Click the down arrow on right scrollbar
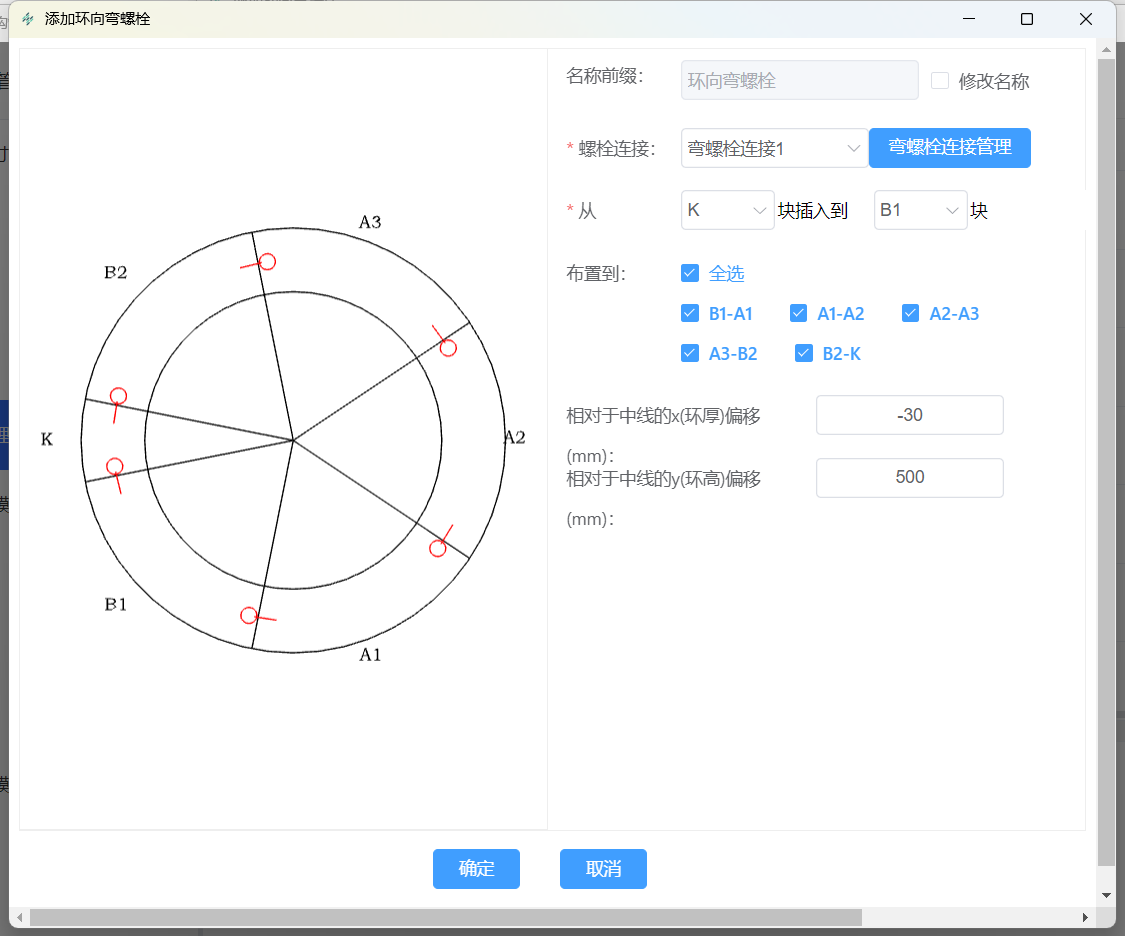The height and width of the screenshot is (936, 1125). [1106, 897]
